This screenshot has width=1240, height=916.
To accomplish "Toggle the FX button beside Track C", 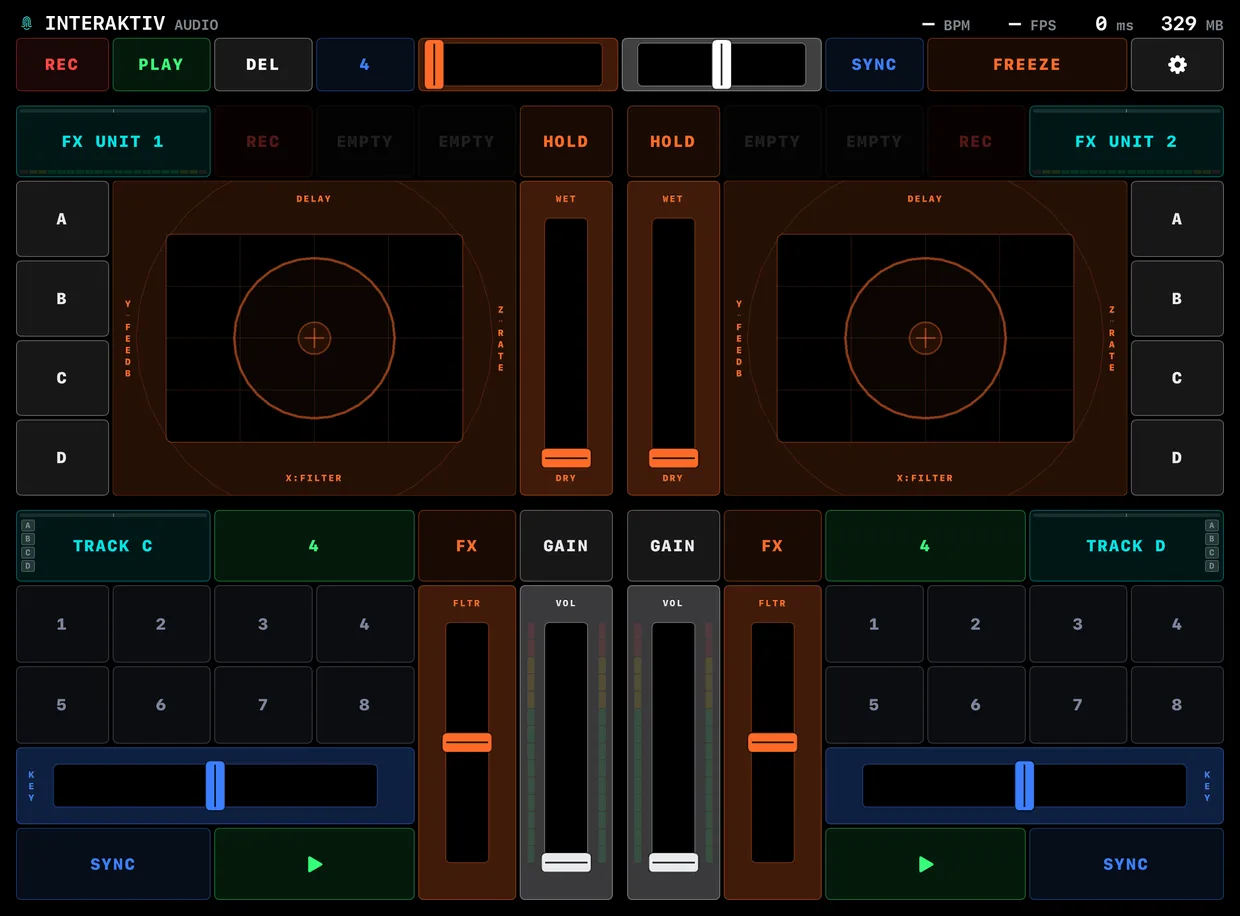I will coord(467,546).
